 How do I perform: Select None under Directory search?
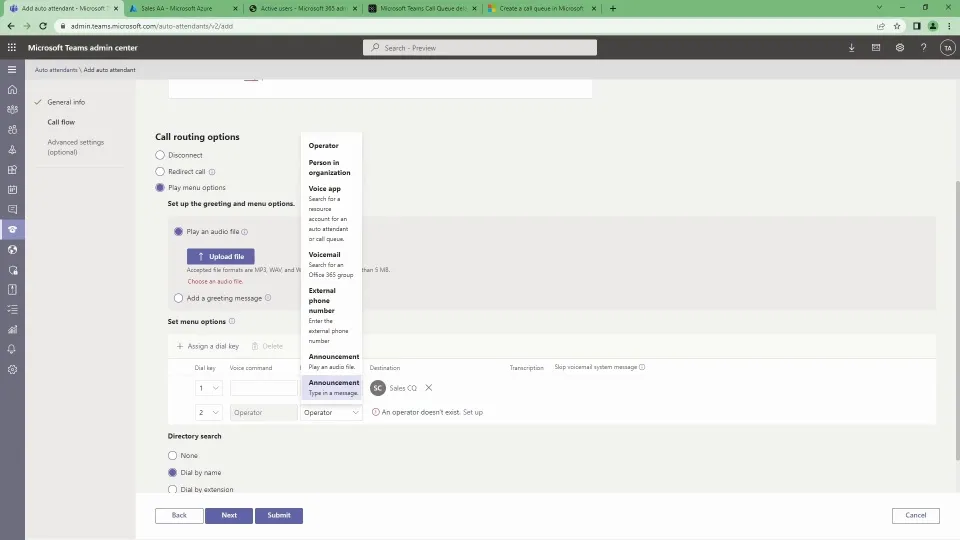pyautogui.click(x=172, y=456)
